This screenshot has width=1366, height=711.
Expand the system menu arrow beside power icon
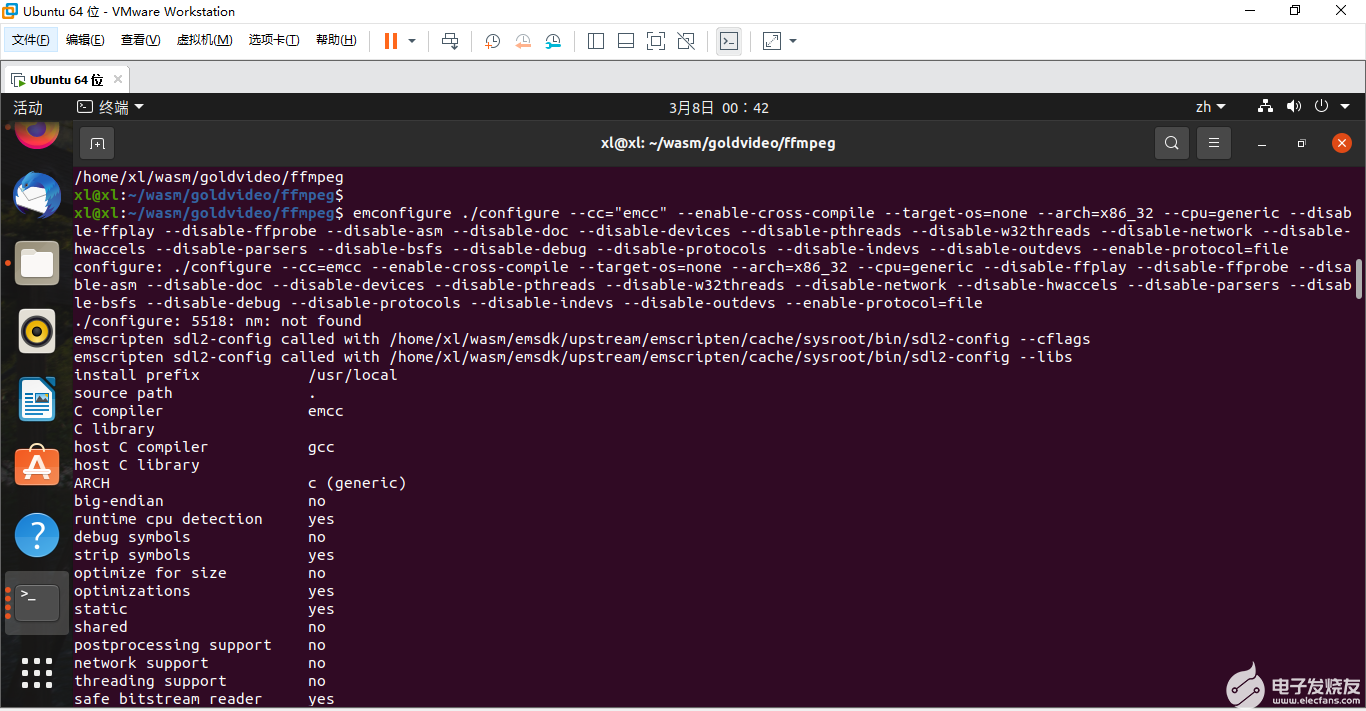pos(1345,107)
